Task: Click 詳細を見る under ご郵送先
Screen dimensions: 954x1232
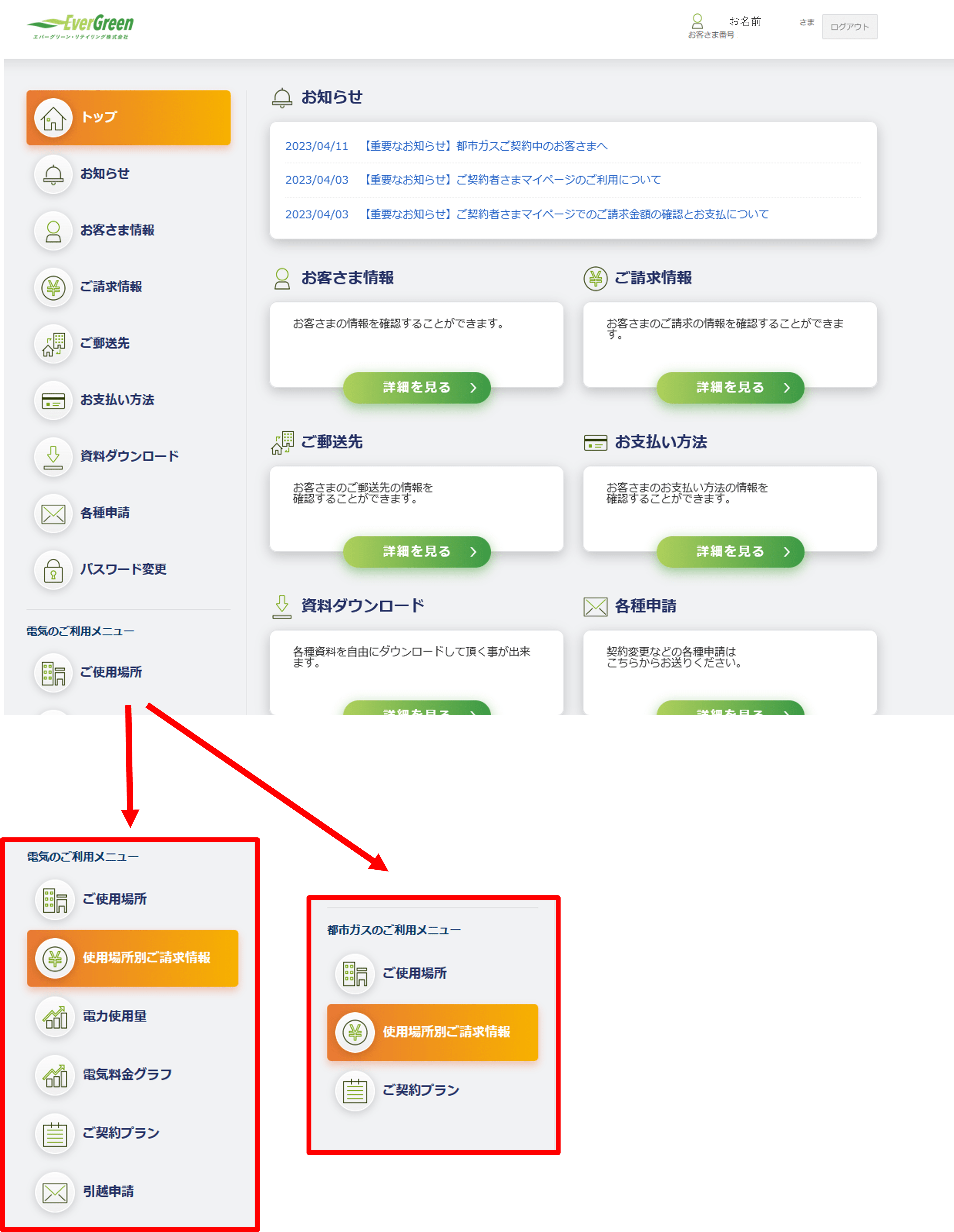Action: click(x=417, y=552)
